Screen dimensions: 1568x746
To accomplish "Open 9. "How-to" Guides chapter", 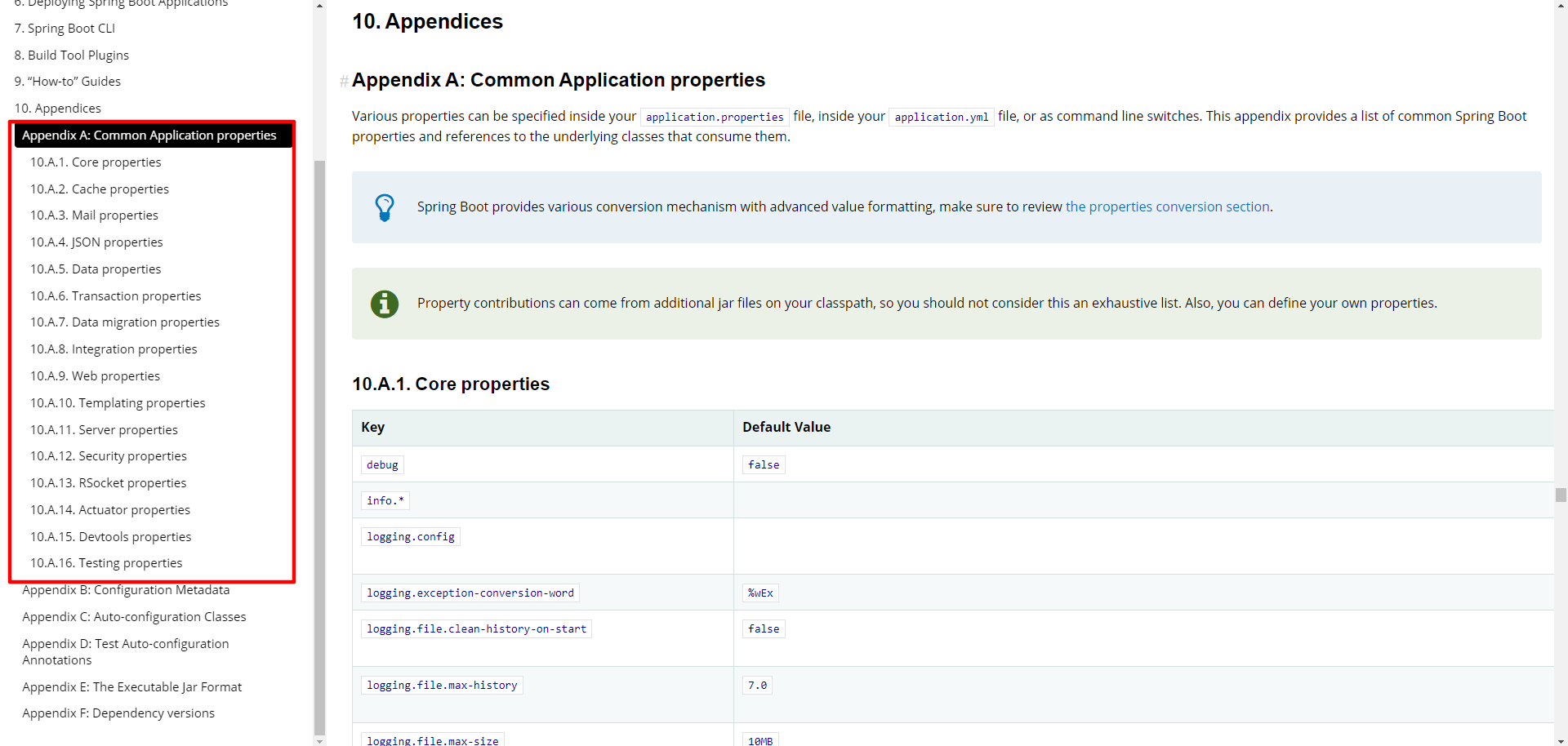I will (68, 82).
